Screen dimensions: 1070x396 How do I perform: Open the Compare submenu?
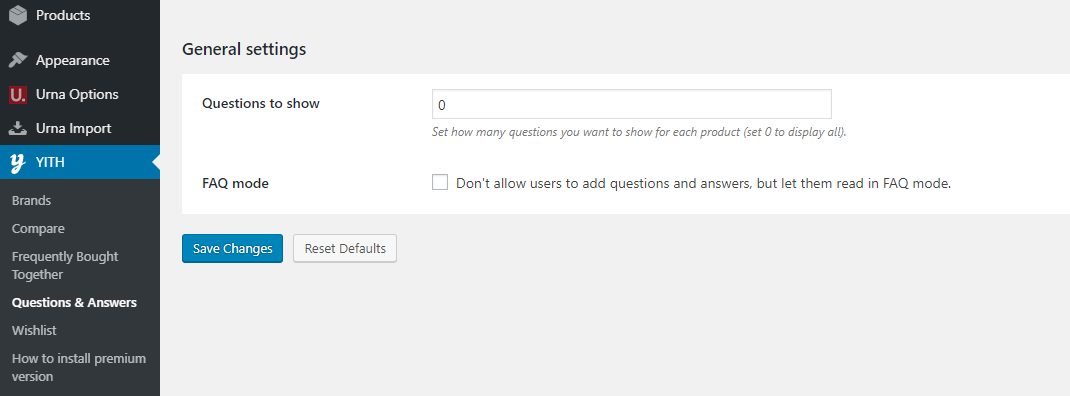tap(38, 229)
